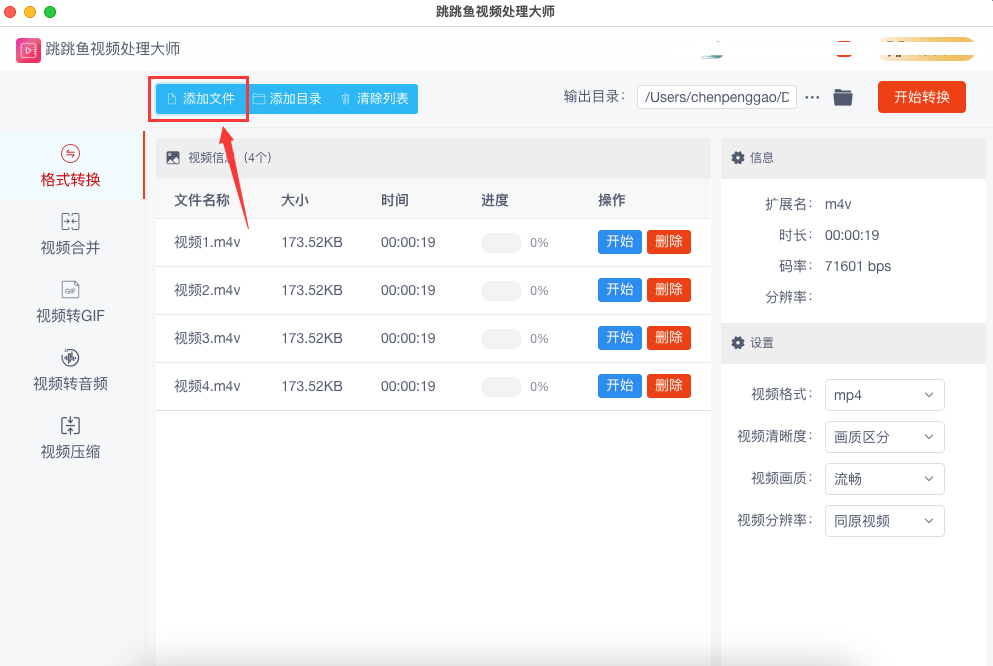Click the bitrate value 71601 bps
The width and height of the screenshot is (993, 666).
[x=857, y=266]
